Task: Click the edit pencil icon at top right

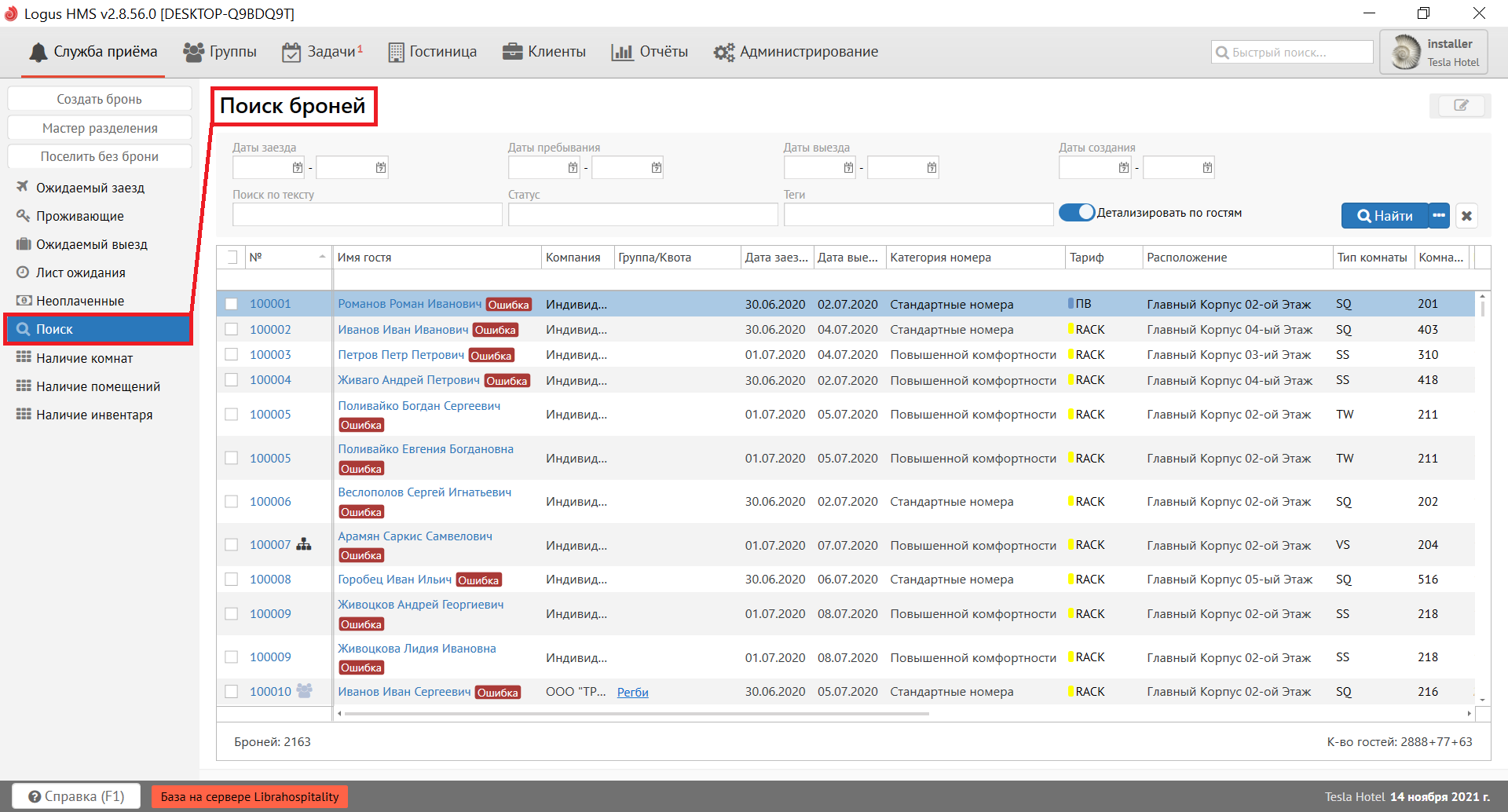Action: point(1460,105)
